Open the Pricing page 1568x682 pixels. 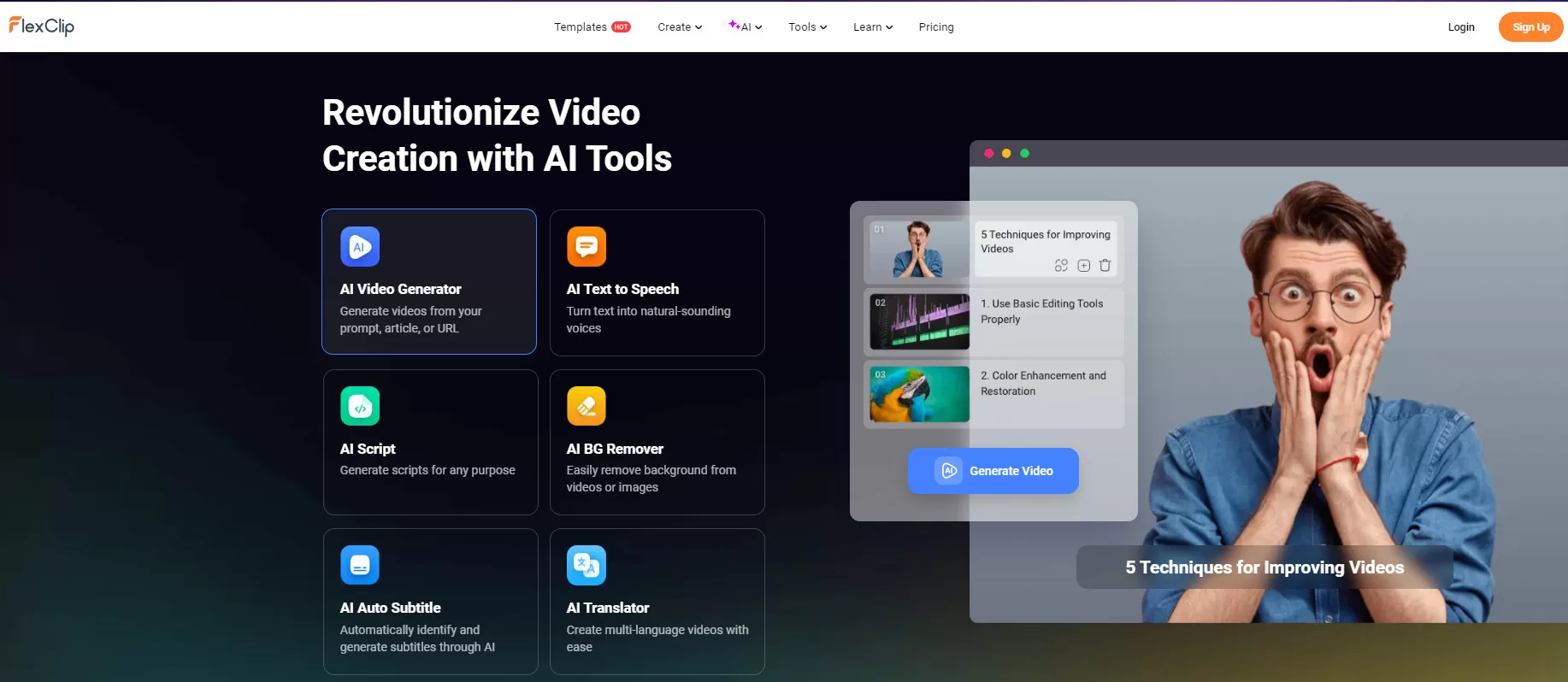936,27
